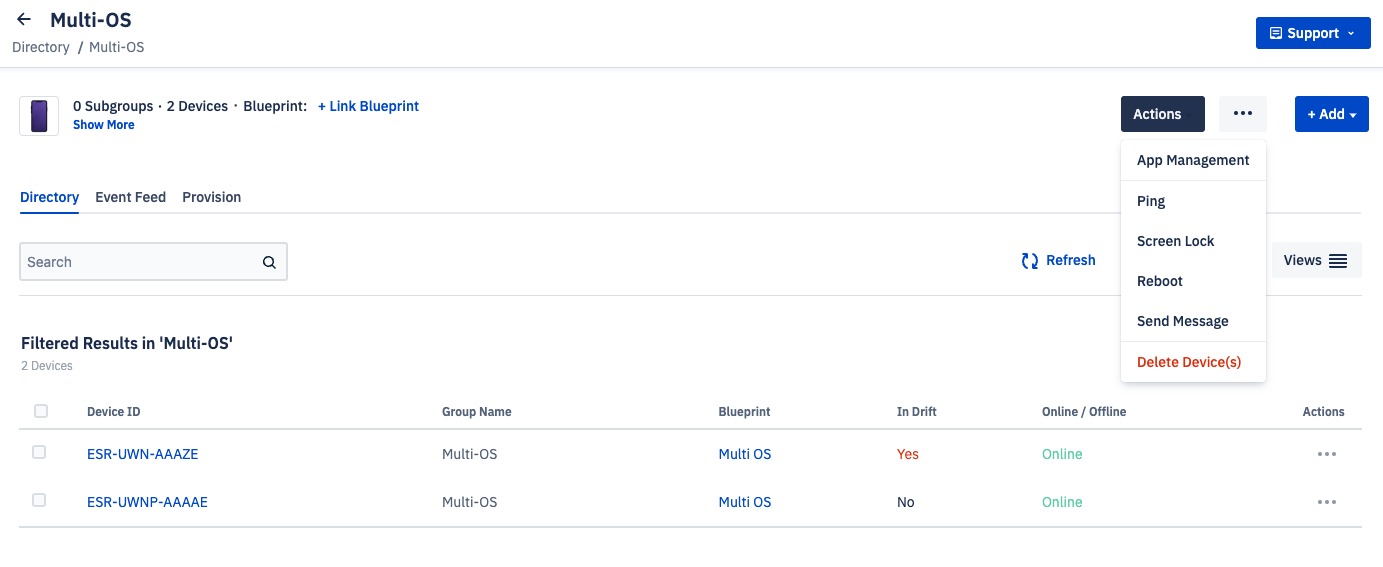
Task: Click the Group Name column header
Action: (477, 412)
